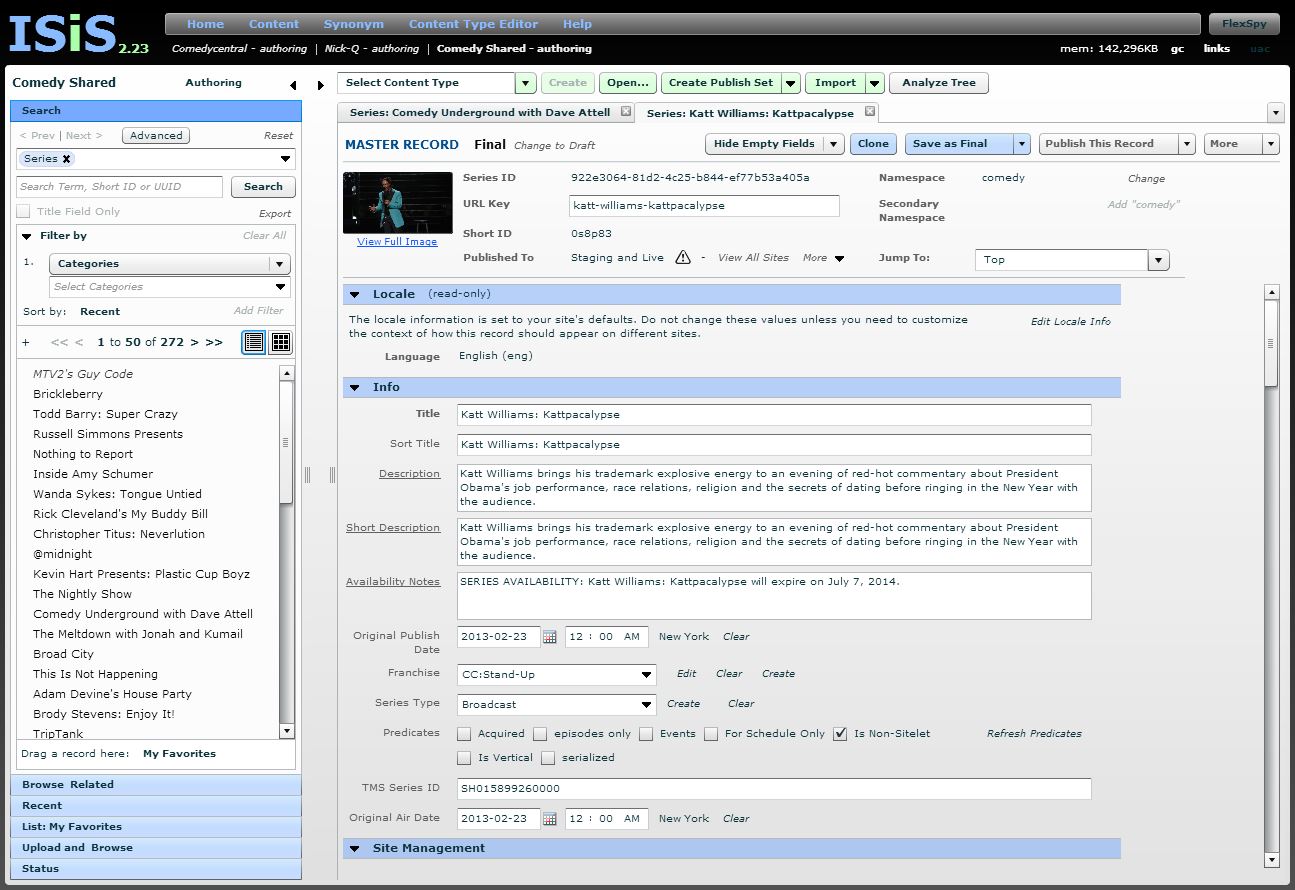Open calendar for Original Publish Date
Image resolution: width=1295 pixels, height=890 pixels.
point(550,637)
